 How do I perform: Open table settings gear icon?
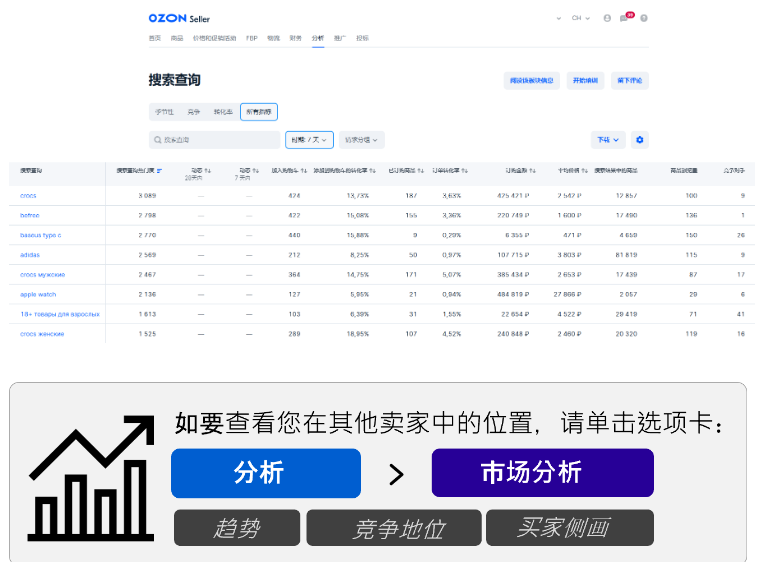[x=639, y=140]
